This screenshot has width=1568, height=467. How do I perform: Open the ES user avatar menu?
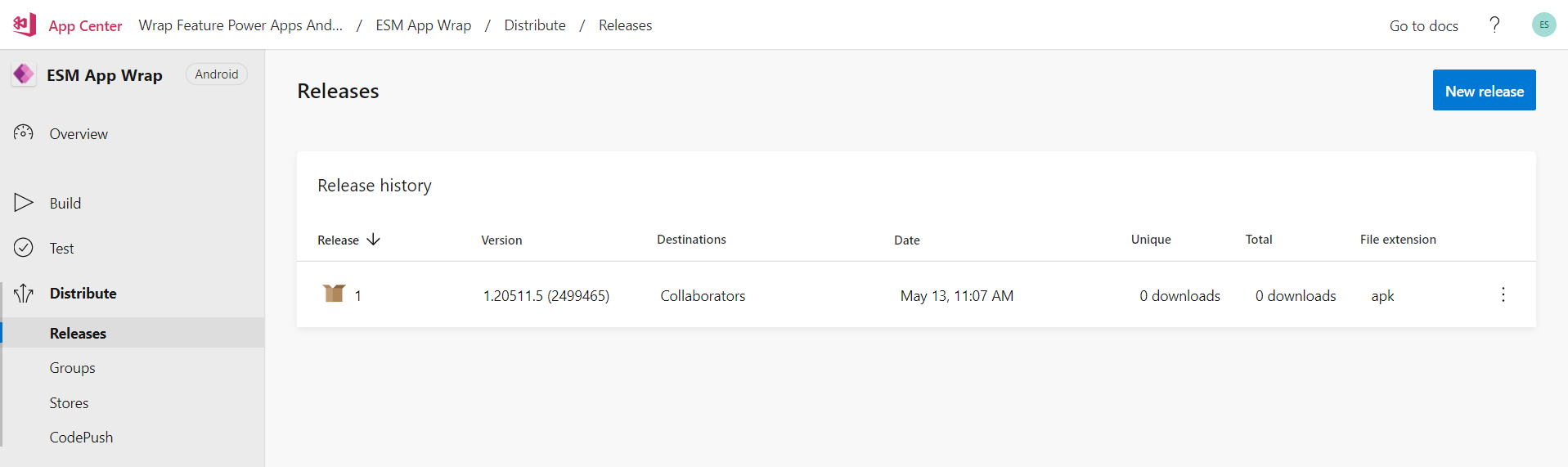click(x=1543, y=25)
